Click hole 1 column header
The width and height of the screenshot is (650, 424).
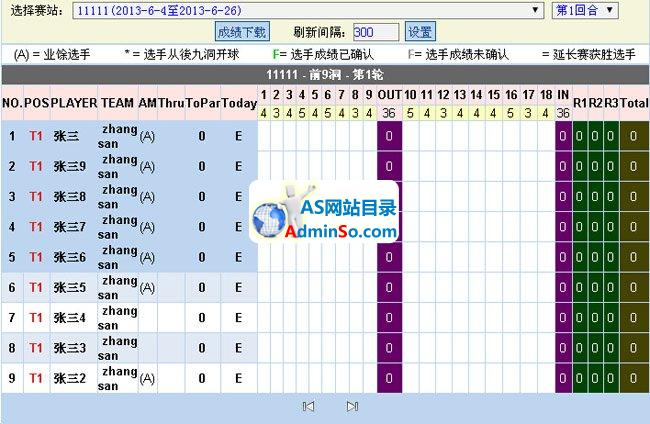click(264, 95)
